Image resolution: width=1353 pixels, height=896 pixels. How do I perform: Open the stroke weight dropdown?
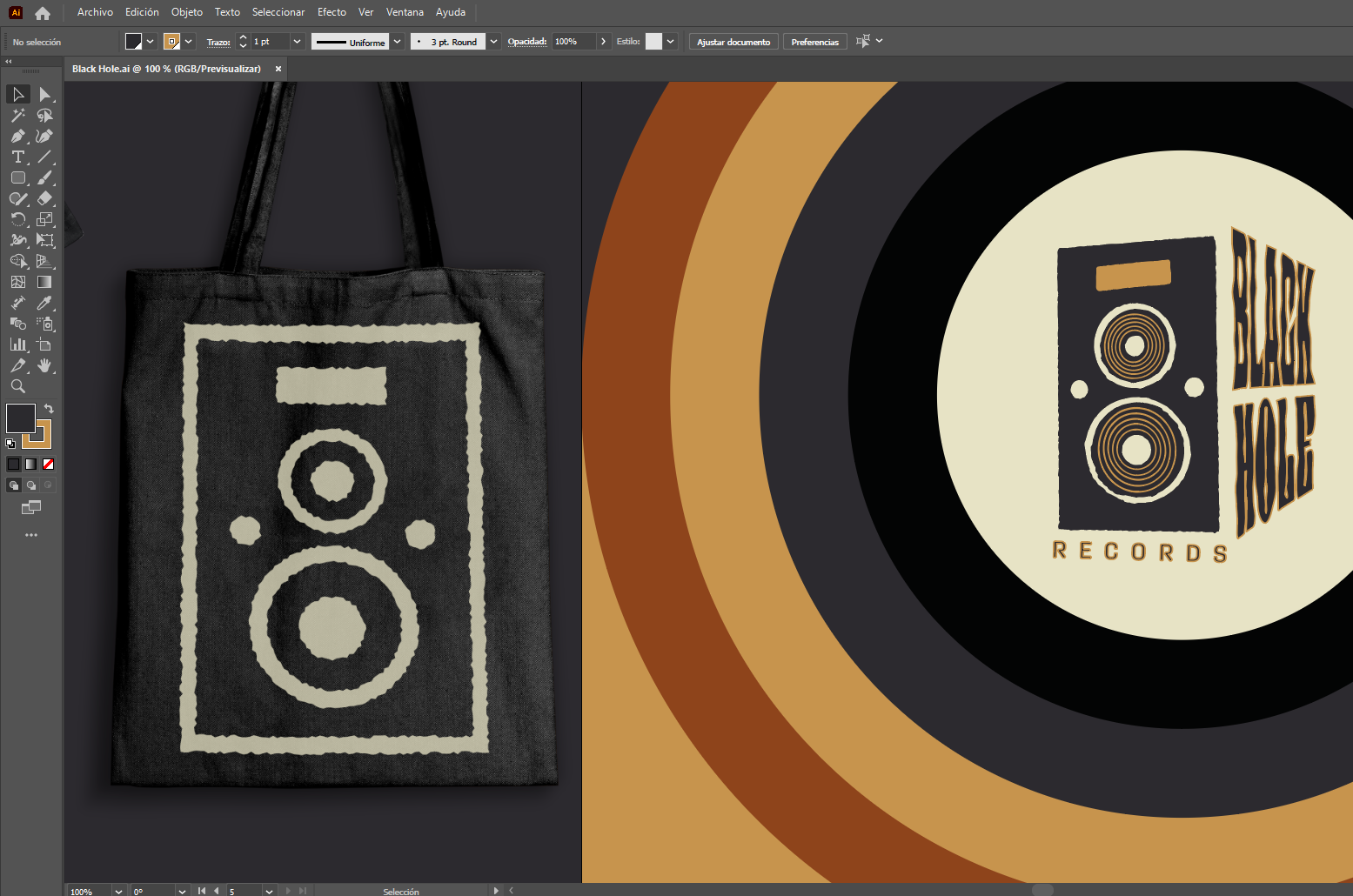pyautogui.click(x=298, y=42)
